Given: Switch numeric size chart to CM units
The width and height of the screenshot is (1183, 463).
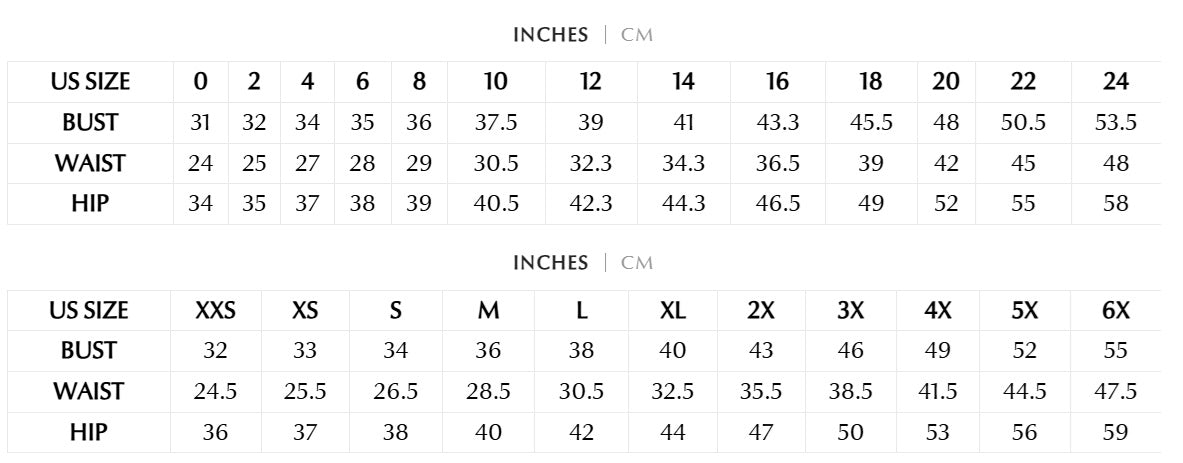Looking at the screenshot, I should (636, 35).
